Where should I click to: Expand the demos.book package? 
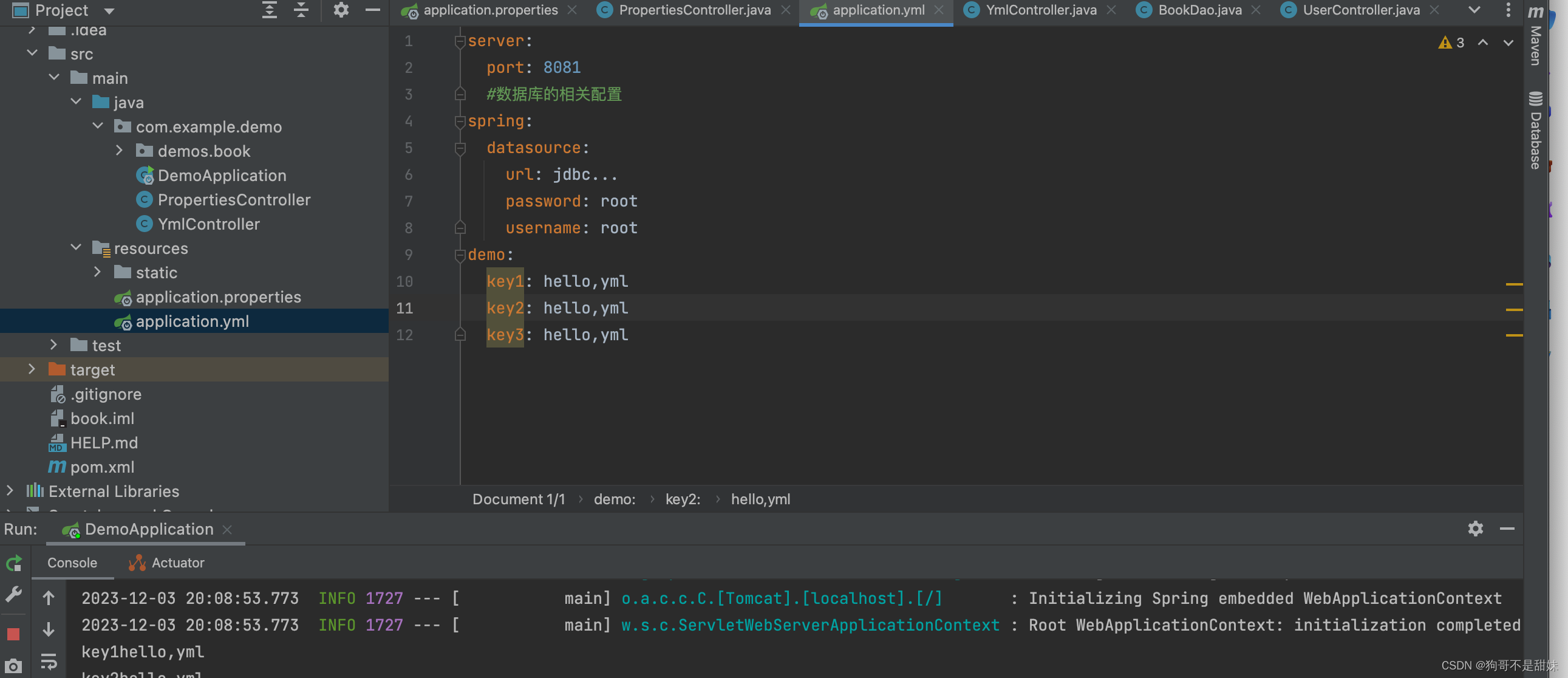(x=119, y=151)
